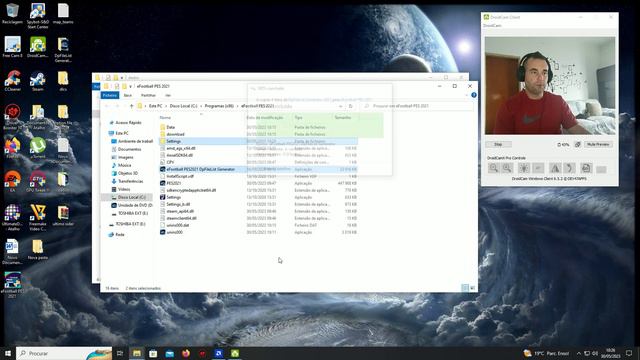Click Este PC in the address breadcrumb

pos(156,106)
